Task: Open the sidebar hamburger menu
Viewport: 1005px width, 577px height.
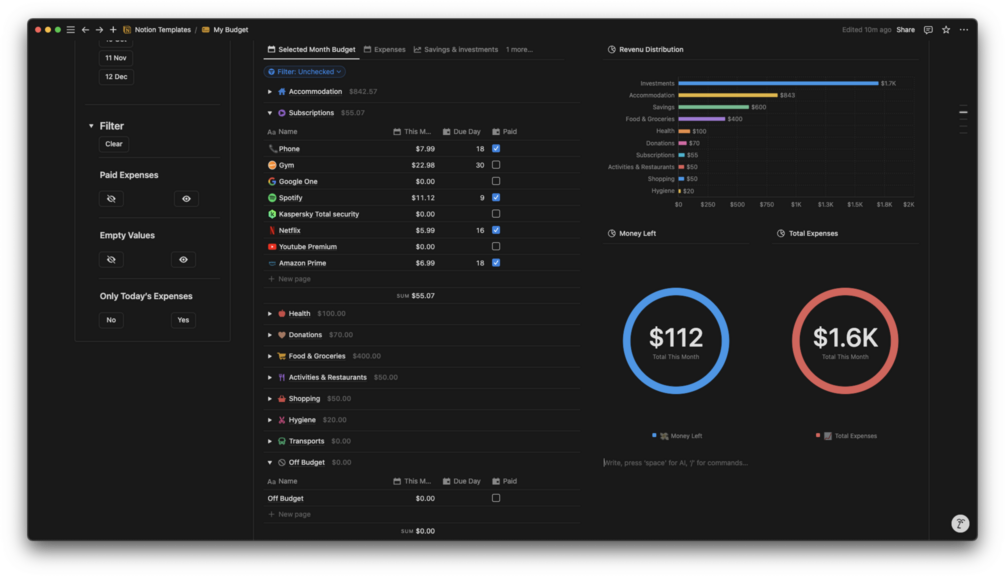Action: coord(71,29)
